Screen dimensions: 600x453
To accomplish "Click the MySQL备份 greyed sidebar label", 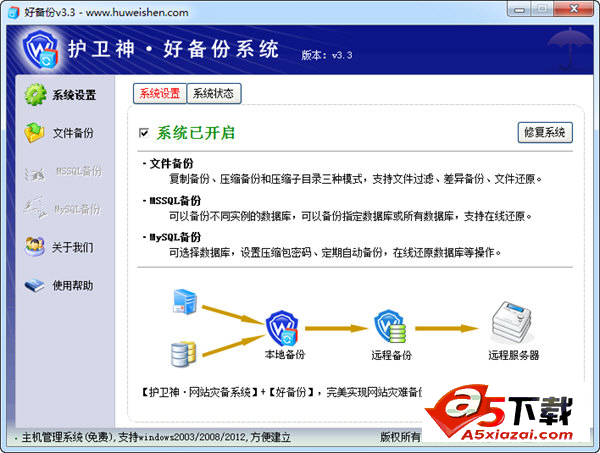I will [77, 209].
